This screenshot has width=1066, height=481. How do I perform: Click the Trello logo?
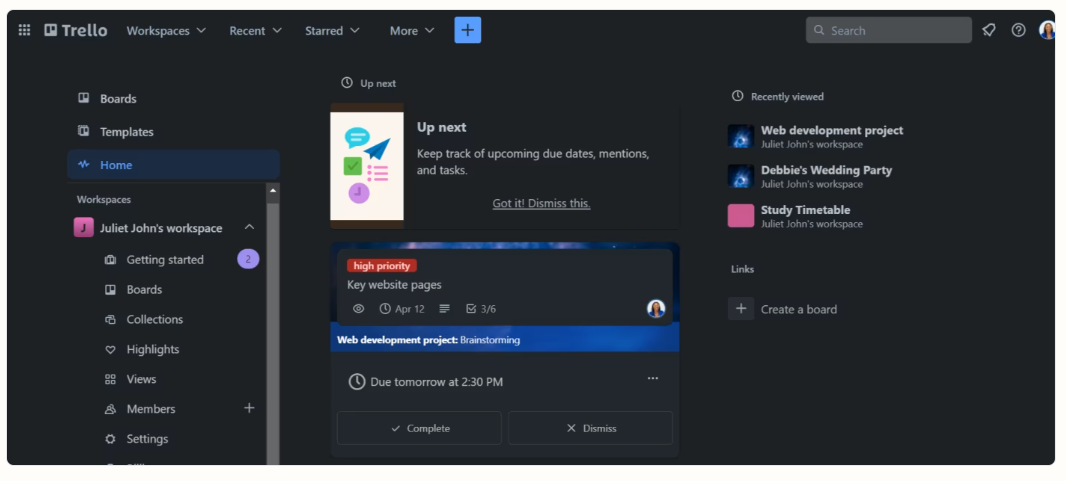click(75, 30)
